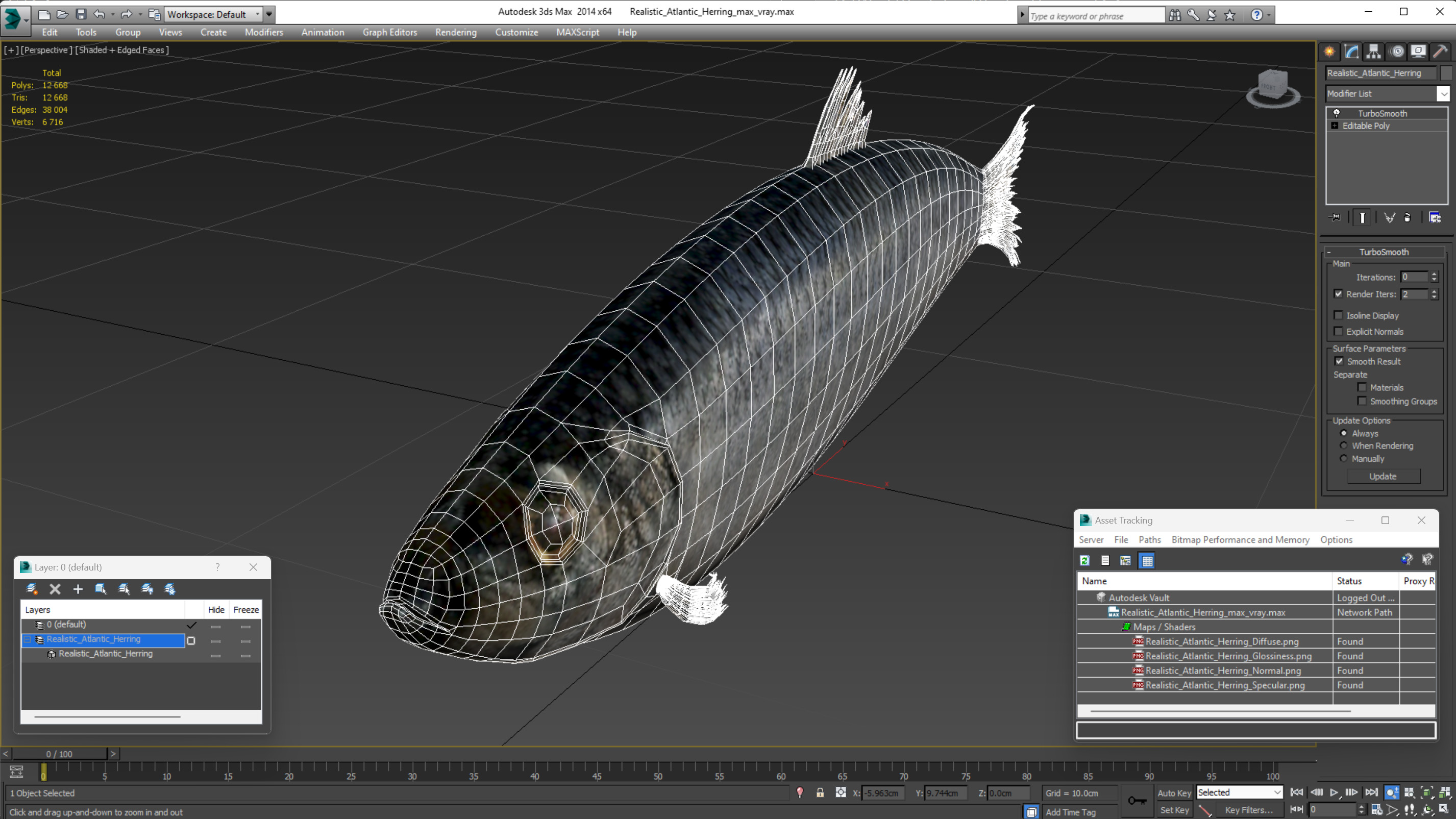Open Paths menu in Asset Tracking
Image resolution: width=1456 pixels, height=819 pixels.
1150,540
